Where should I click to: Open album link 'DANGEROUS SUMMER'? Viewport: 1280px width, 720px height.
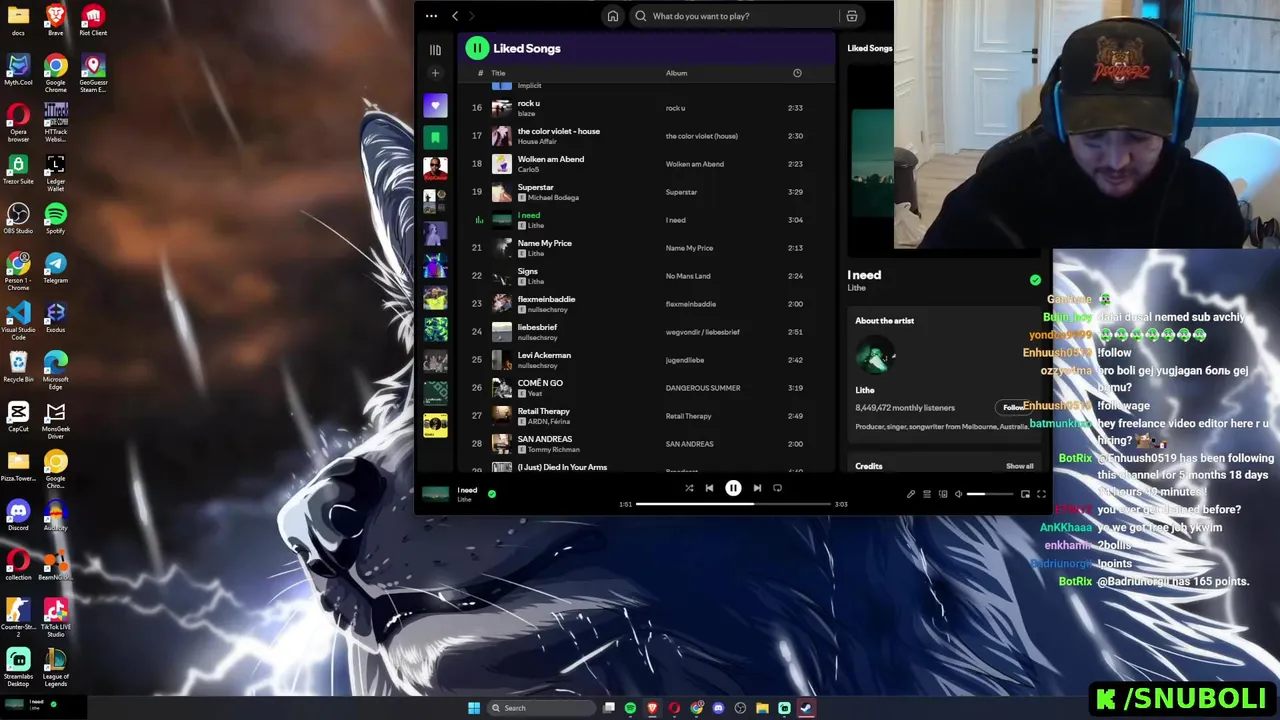[x=703, y=388]
